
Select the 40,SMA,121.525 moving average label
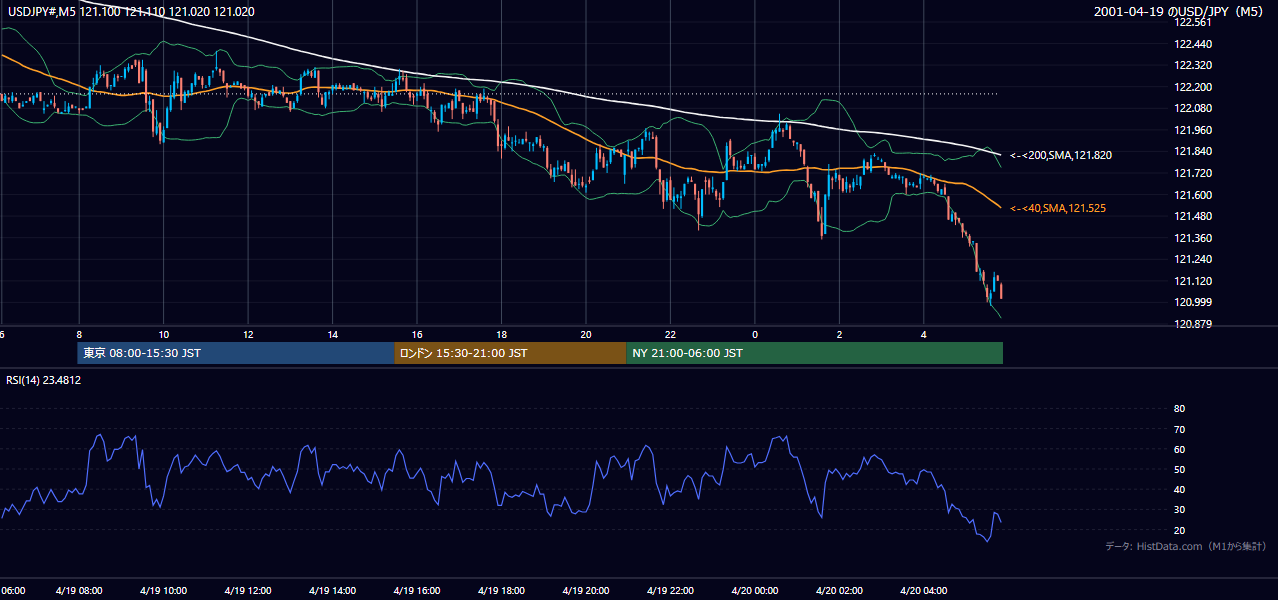click(1058, 208)
